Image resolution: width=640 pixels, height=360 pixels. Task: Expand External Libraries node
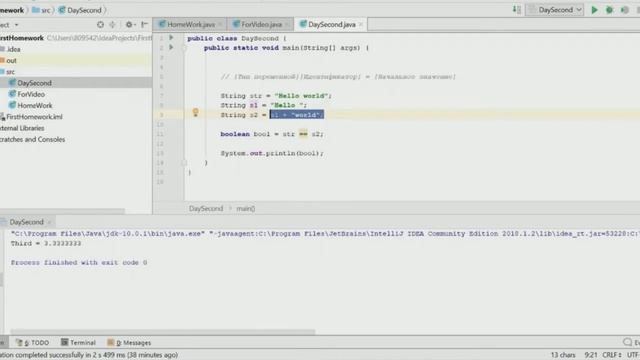(x=22, y=128)
